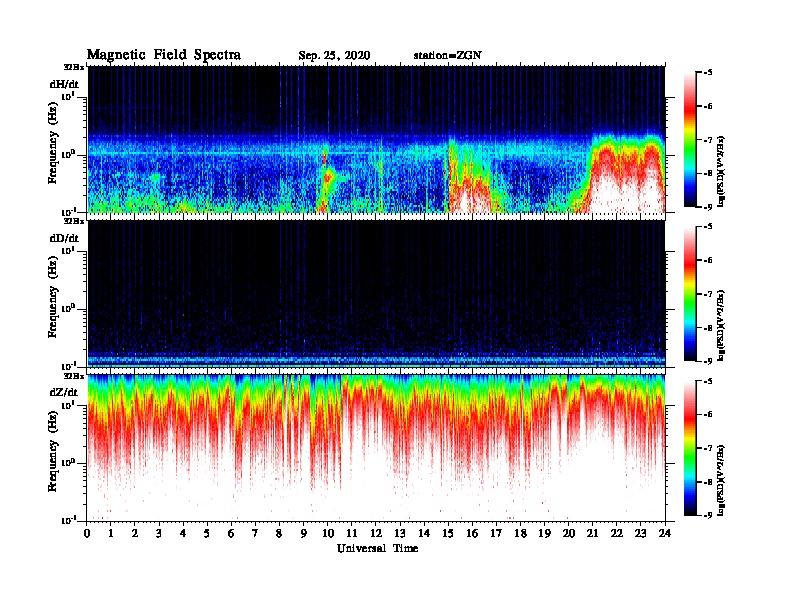Click inside the dD/dt spectrogram plot

[x=376, y=294]
